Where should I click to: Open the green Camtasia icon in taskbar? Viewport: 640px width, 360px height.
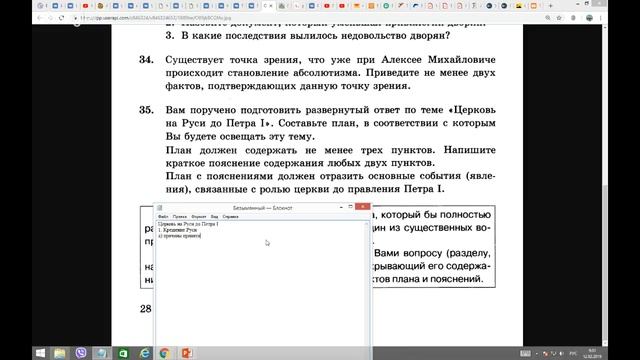tap(123, 353)
